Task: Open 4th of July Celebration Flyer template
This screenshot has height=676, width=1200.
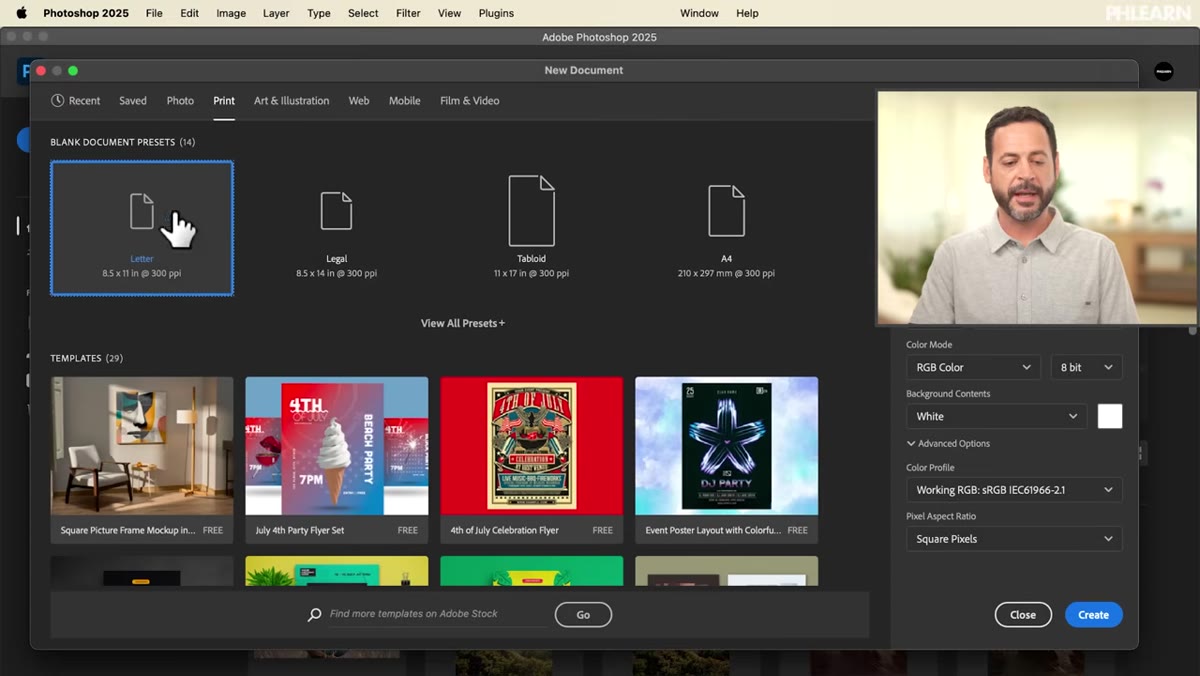Action: 531,460
